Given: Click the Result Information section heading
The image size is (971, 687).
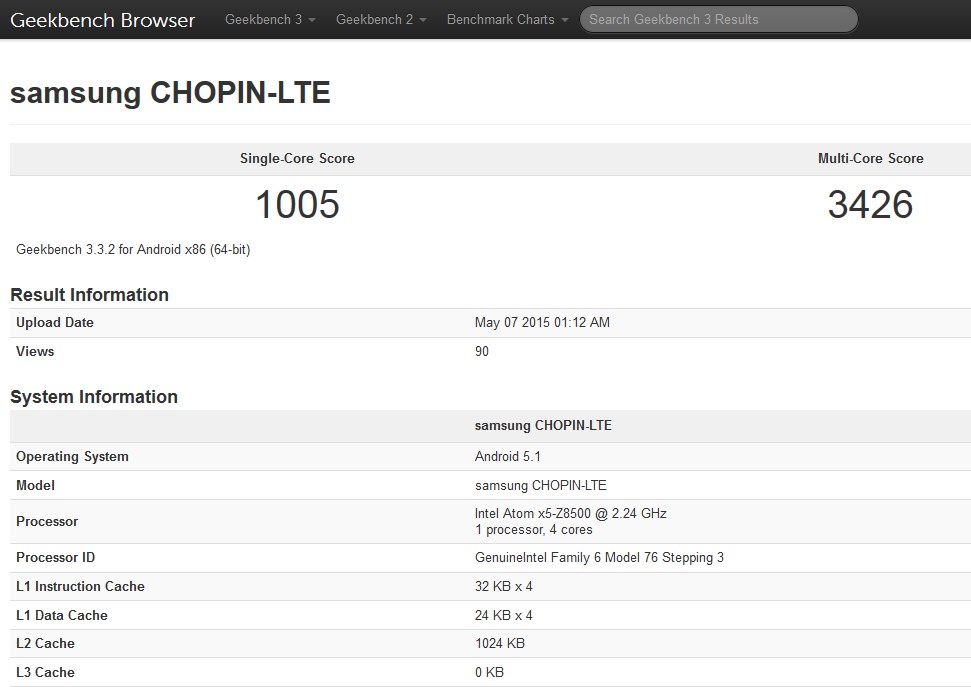Looking at the screenshot, I should pos(89,295).
